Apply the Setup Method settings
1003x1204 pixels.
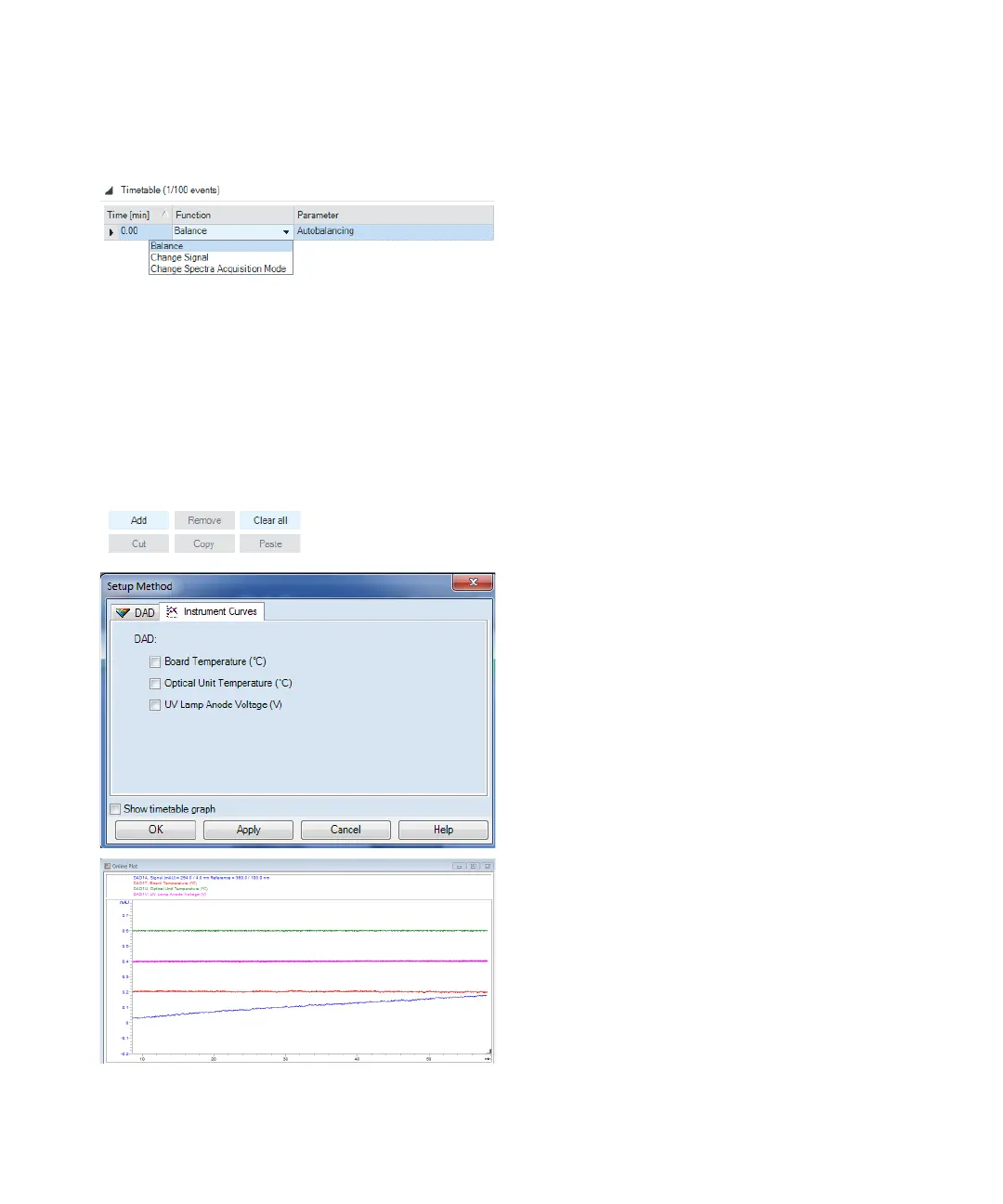[248, 830]
